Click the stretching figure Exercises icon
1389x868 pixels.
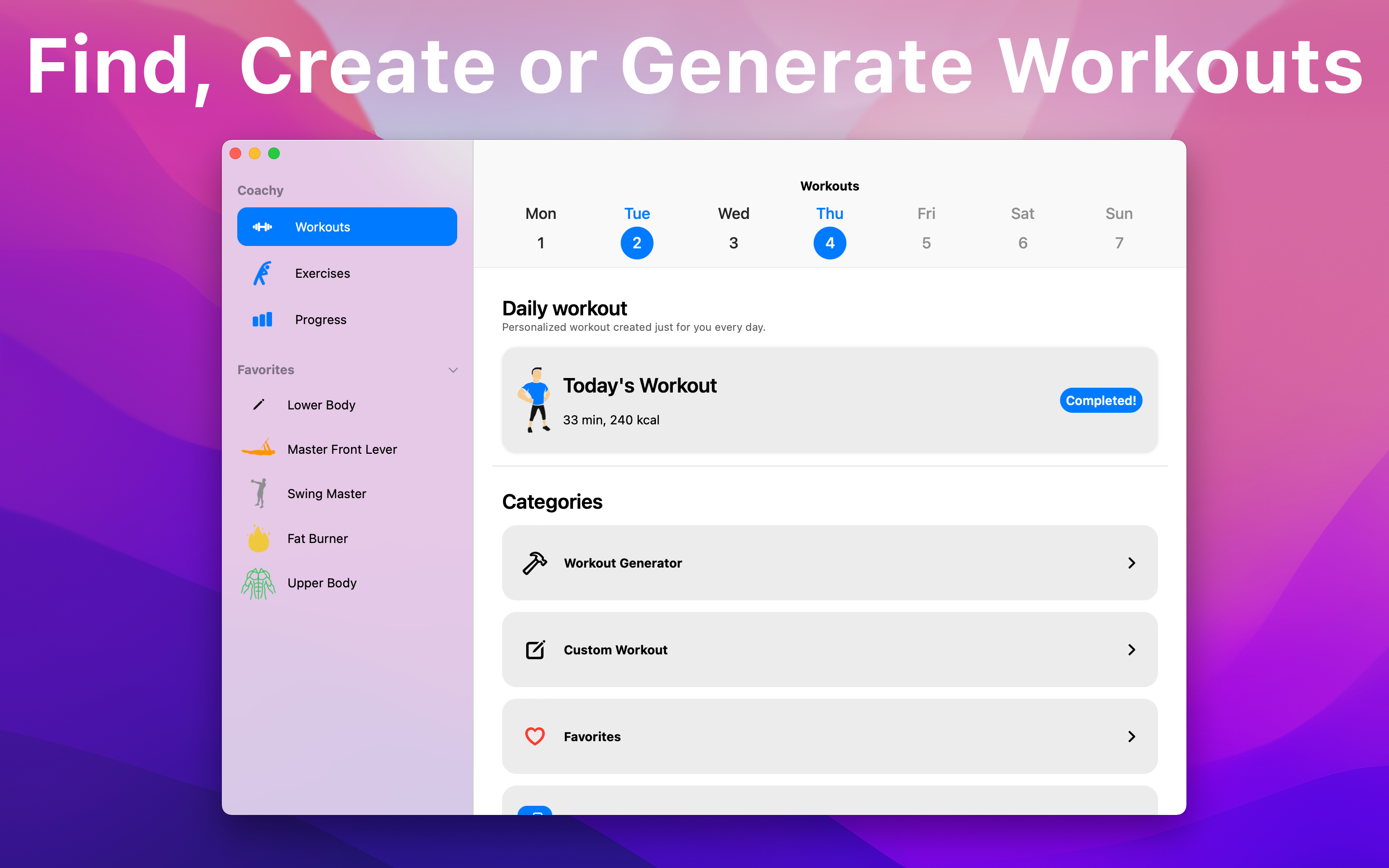coord(262,273)
